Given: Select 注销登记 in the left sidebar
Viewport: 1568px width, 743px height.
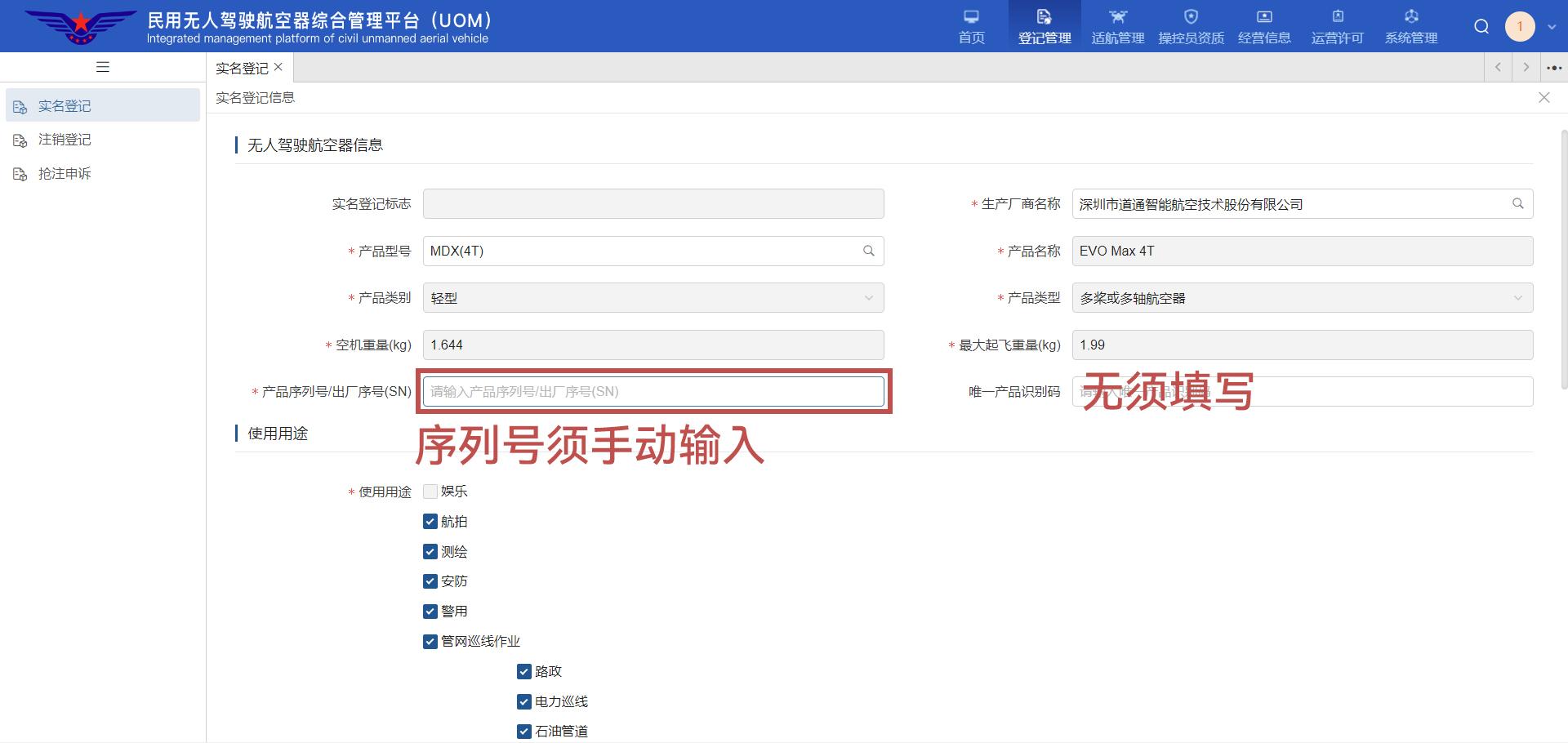Looking at the screenshot, I should 65,140.
